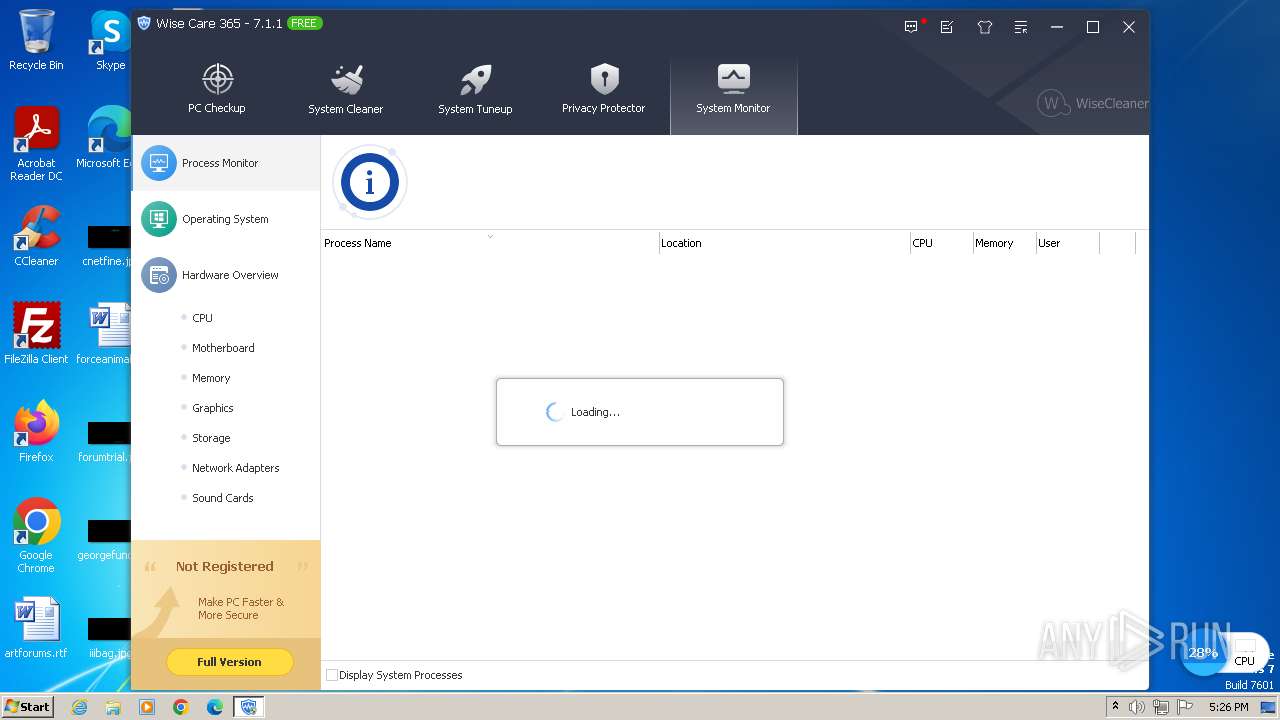
Task: Click the PC Checkup target icon
Action: (217, 78)
